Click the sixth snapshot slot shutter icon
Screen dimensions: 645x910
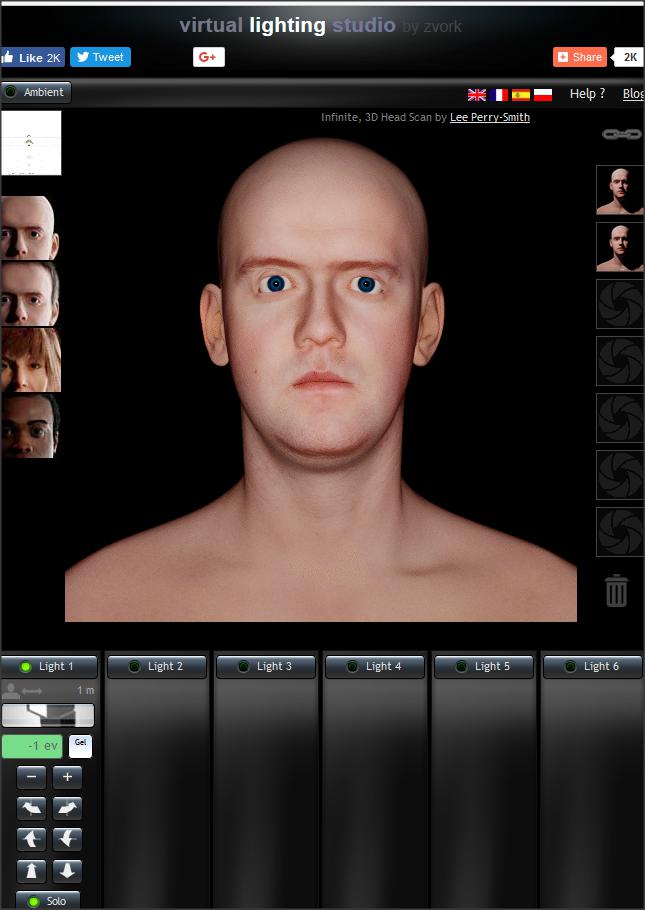[x=619, y=475]
